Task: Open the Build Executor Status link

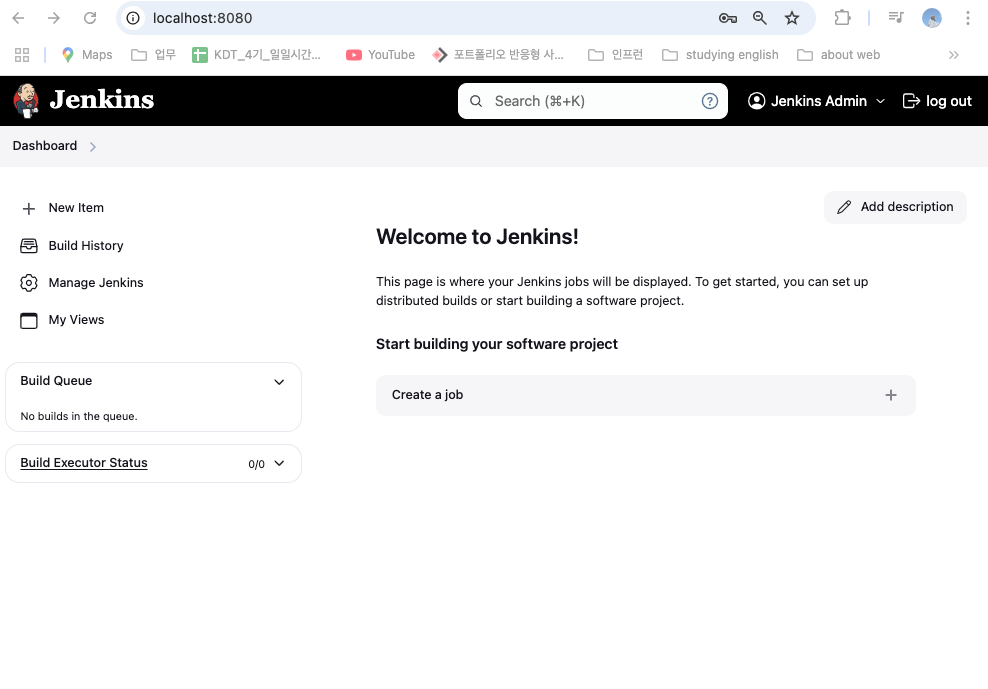Action: (x=84, y=463)
